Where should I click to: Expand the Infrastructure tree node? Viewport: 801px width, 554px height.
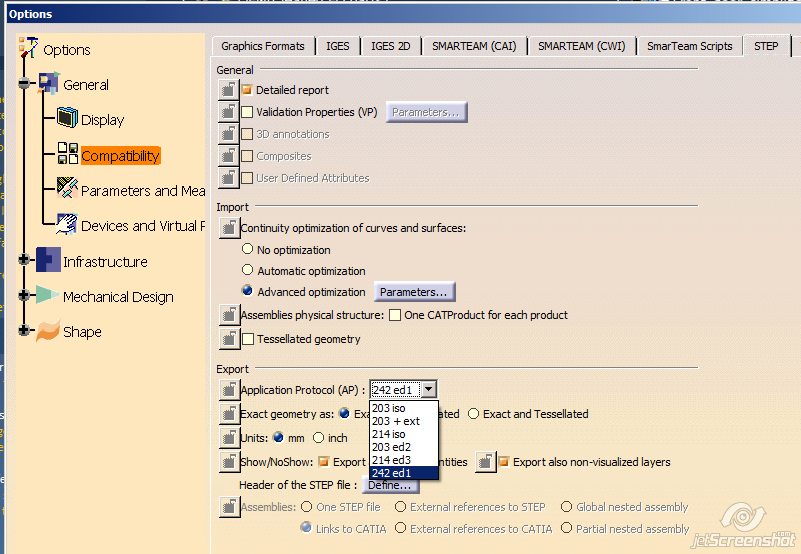[x=23, y=262]
